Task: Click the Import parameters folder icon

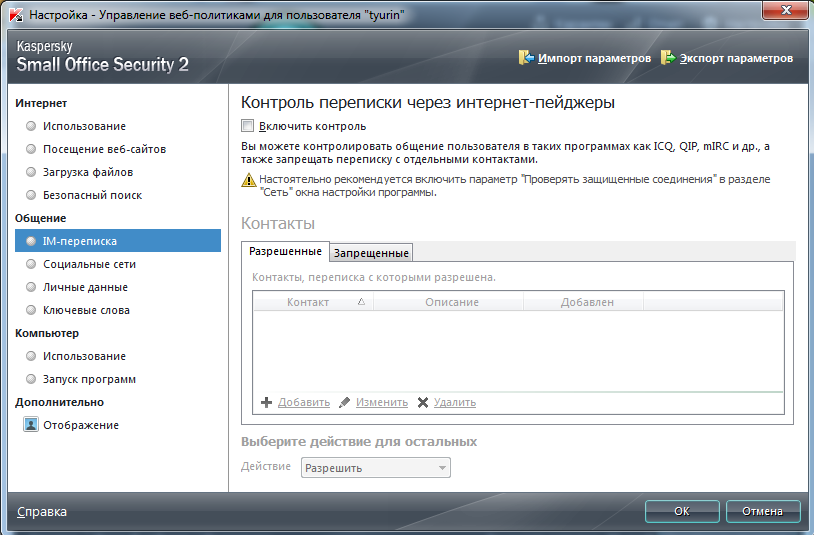Action: tap(526, 58)
